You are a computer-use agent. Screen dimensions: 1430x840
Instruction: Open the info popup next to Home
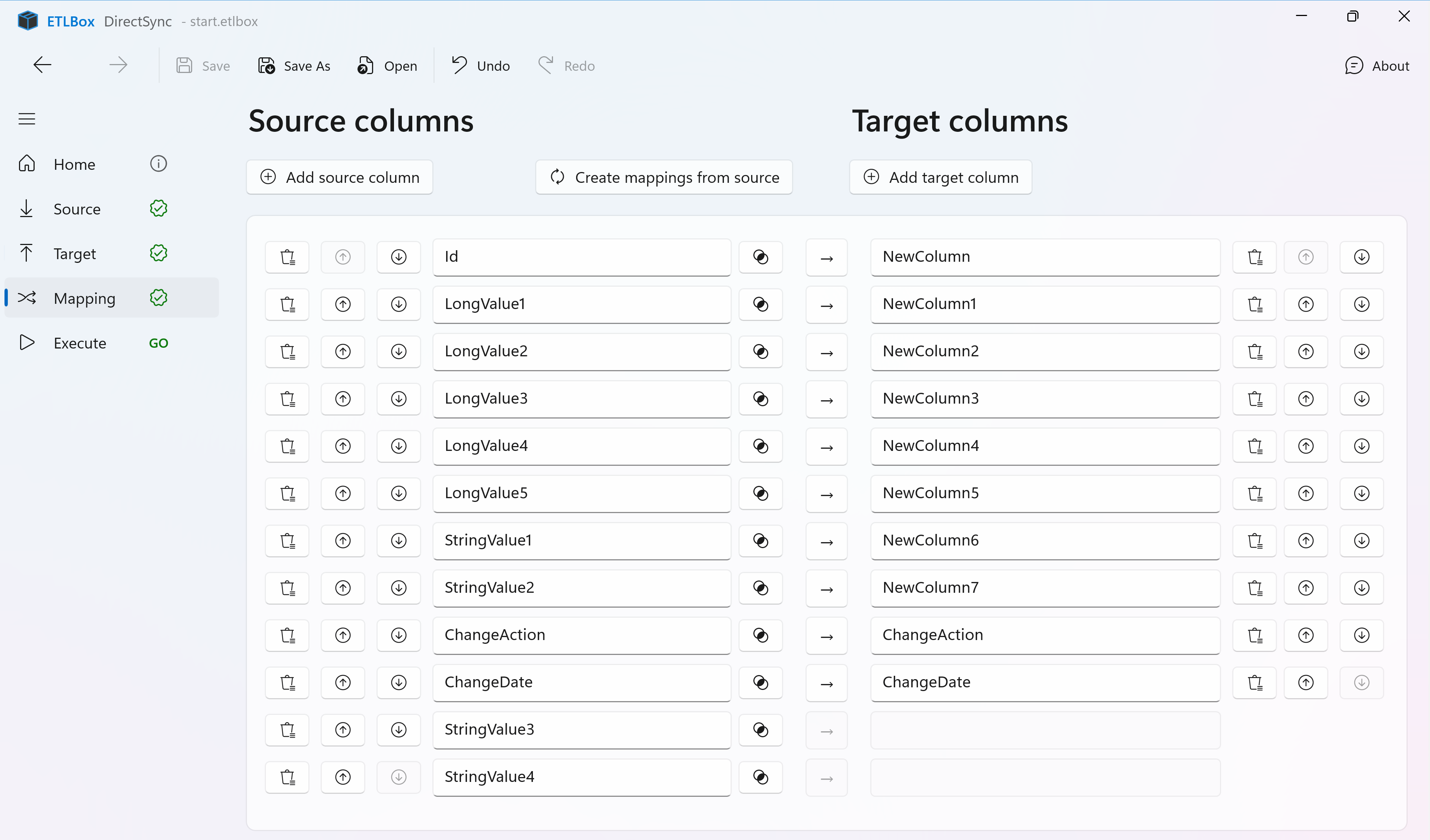(158, 163)
